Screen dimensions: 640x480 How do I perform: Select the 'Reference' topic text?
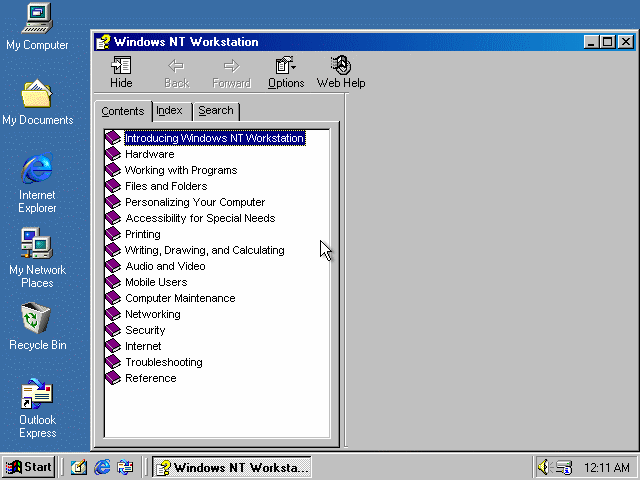[x=151, y=378]
